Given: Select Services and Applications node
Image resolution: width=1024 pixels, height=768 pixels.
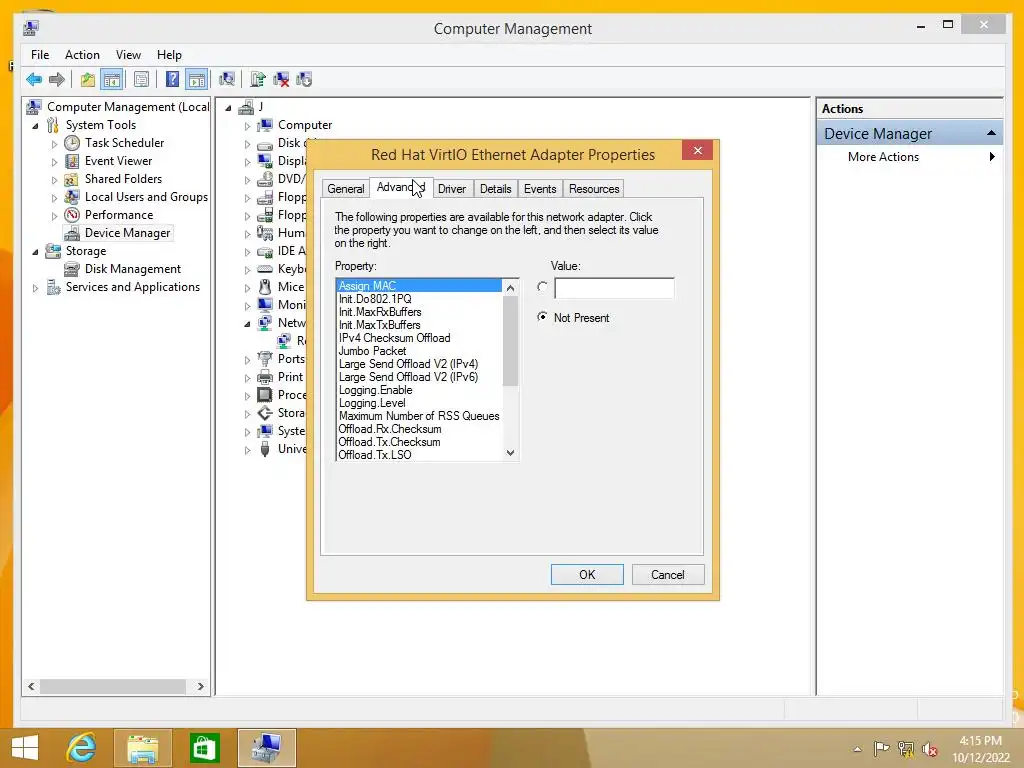Looking at the screenshot, I should 133,287.
